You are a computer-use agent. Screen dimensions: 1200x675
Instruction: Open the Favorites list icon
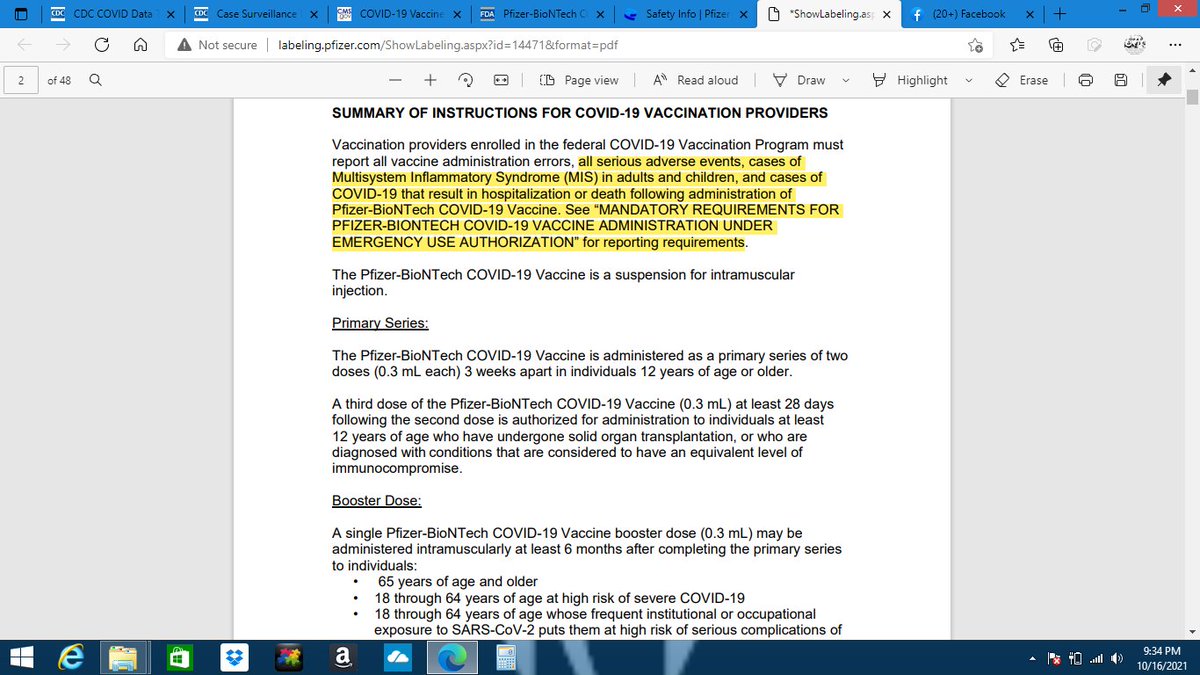tap(1018, 45)
